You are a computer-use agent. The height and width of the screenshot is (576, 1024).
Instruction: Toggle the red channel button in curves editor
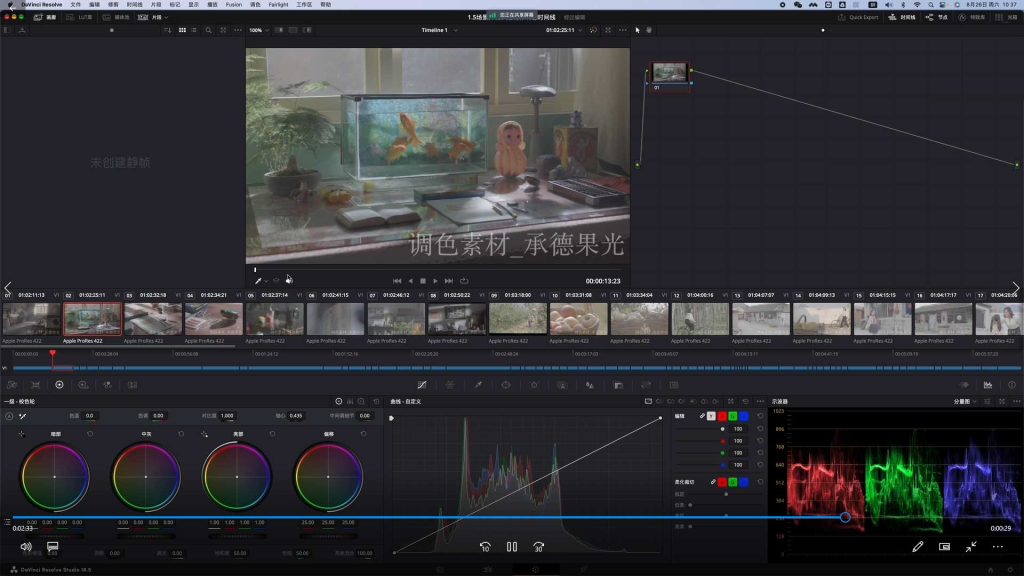pyautogui.click(x=722, y=416)
